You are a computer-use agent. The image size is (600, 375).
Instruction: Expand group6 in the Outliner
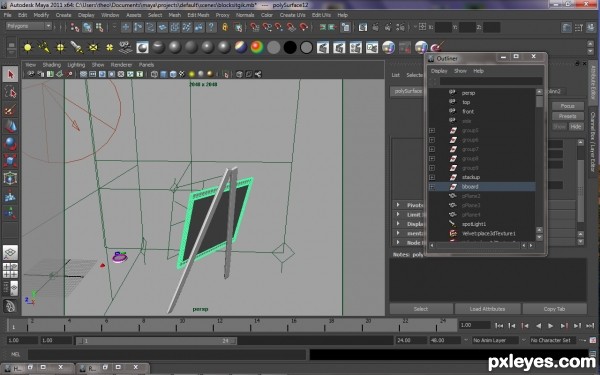tap(432, 140)
